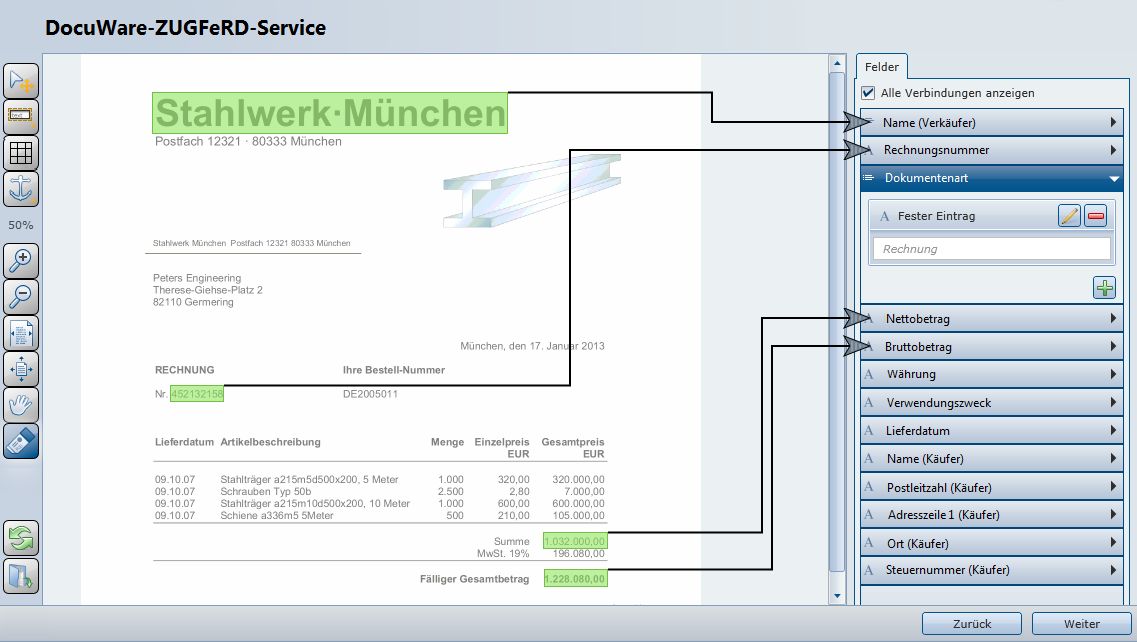1137x642 pixels.
Task: Remove the Fester Eintrag entry
Action: pyautogui.click(x=1096, y=215)
